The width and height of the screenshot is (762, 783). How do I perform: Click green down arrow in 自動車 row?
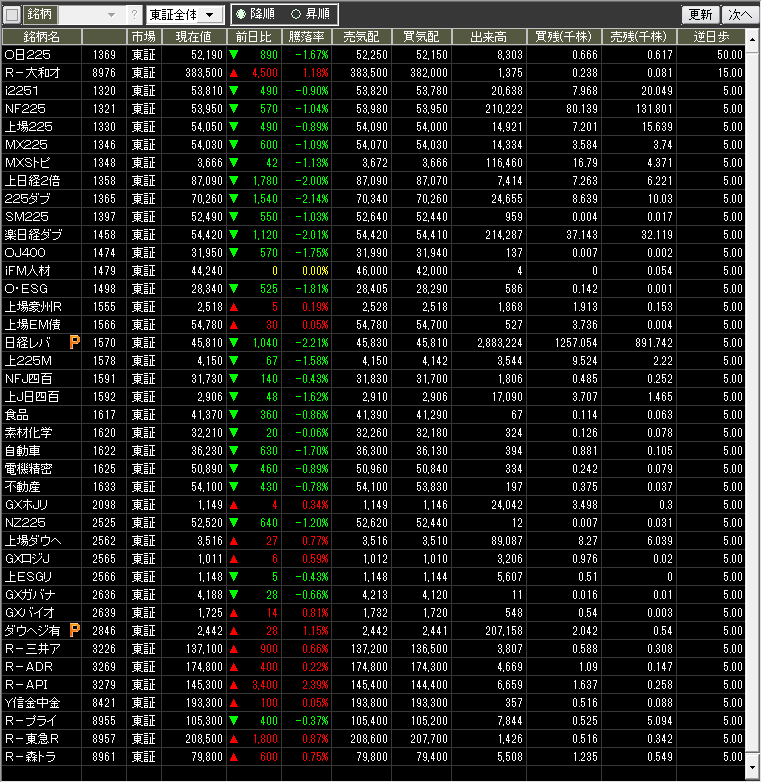click(x=233, y=450)
